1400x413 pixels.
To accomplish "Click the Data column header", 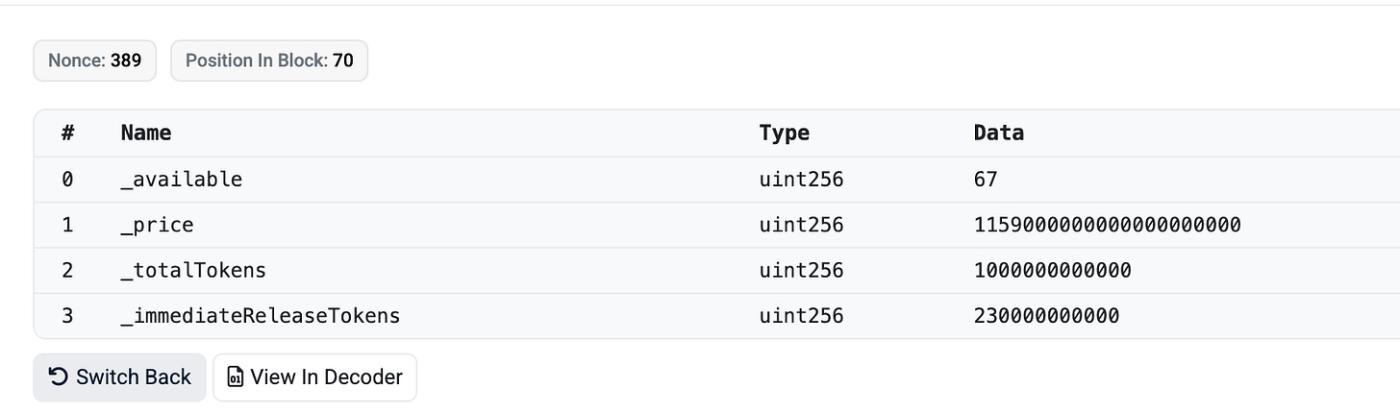I will 999,133.
